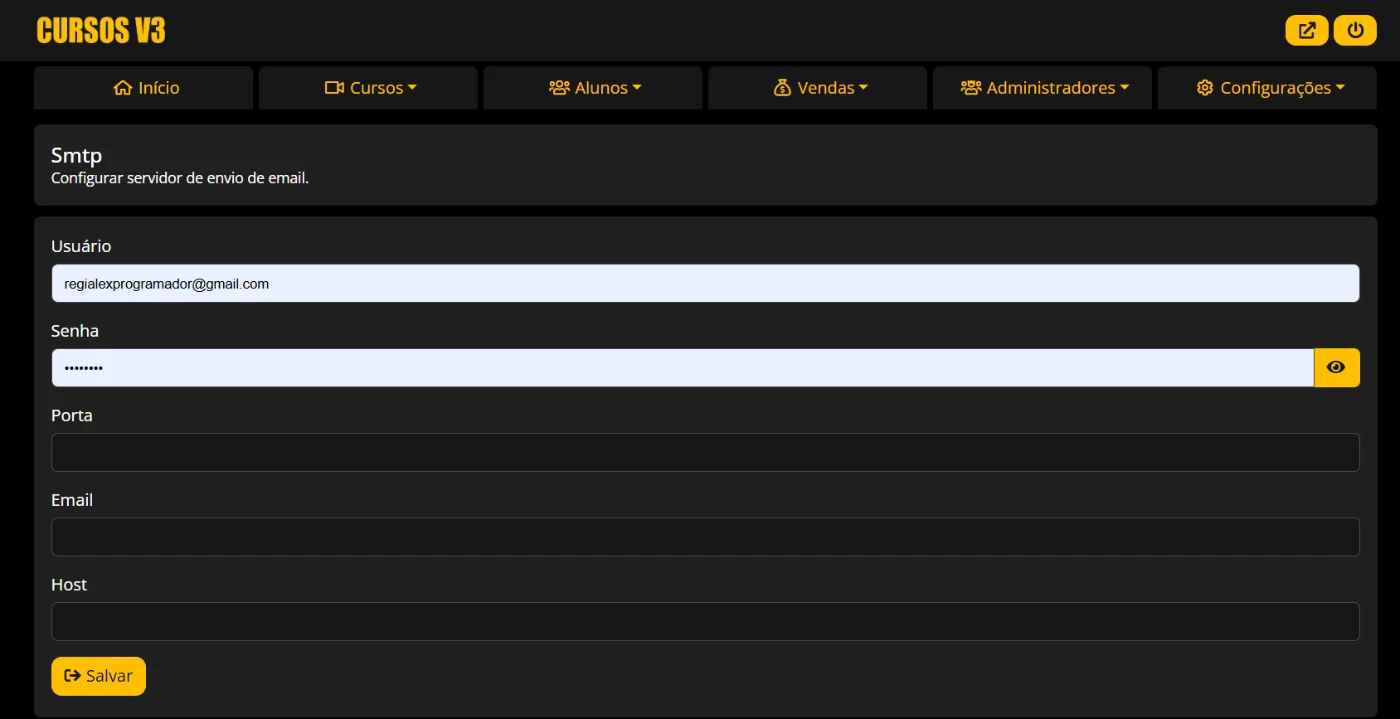Click the power logout icon button
Image resolution: width=1400 pixels, height=719 pixels.
[x=1355, y=30]
